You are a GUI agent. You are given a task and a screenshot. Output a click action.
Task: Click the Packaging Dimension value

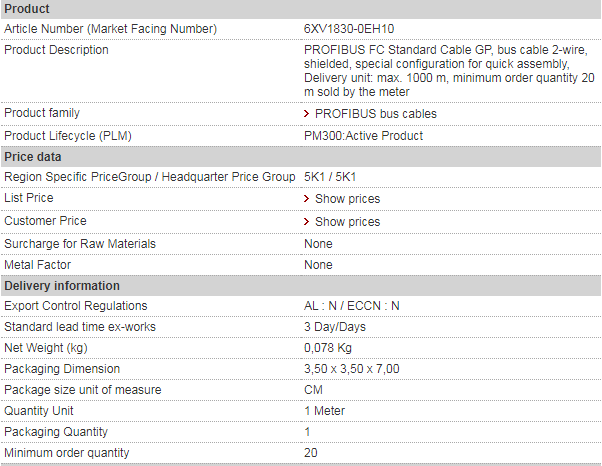(351, 369)
